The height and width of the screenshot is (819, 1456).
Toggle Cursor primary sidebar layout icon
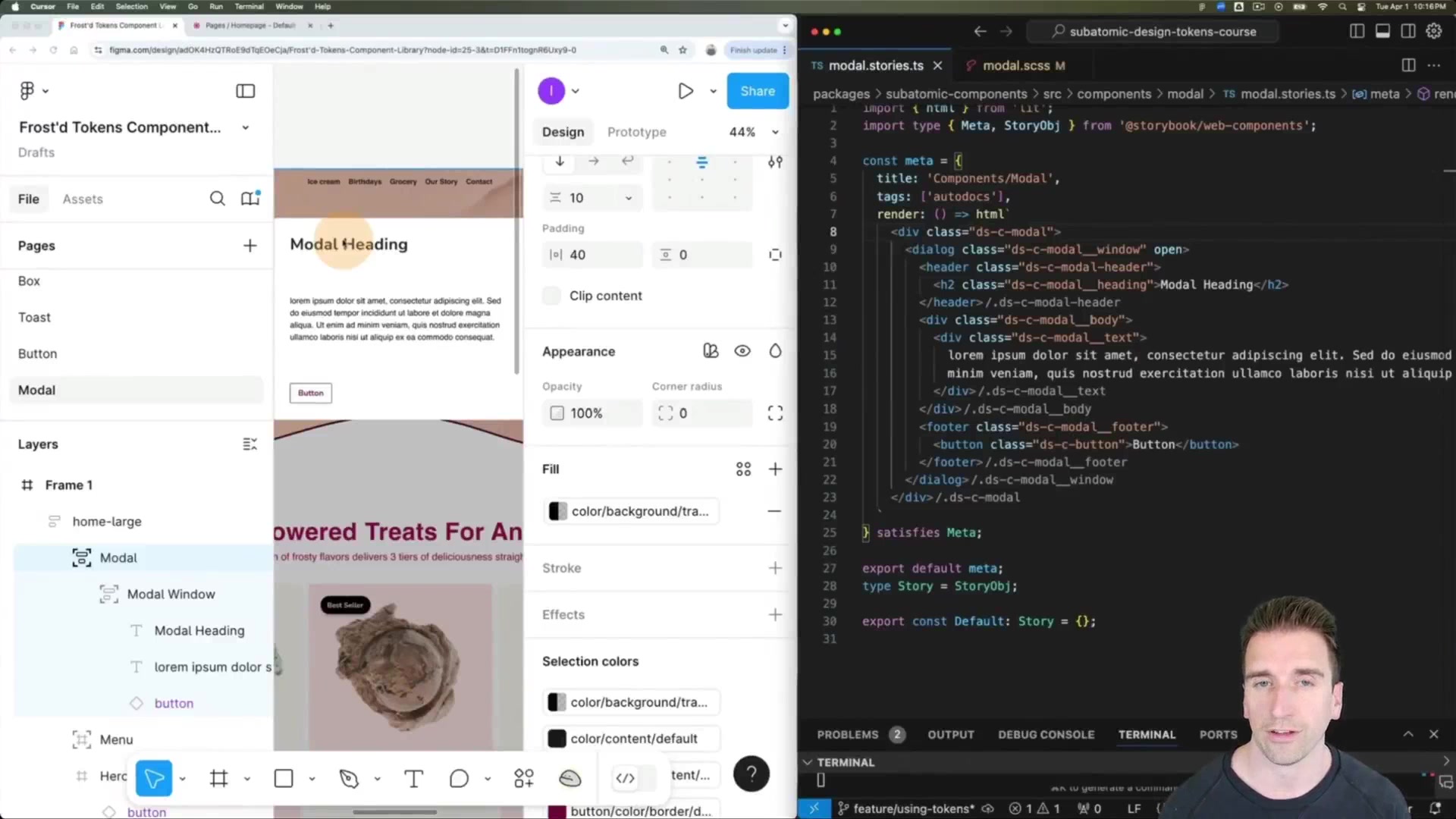[x=1357, y=31]
